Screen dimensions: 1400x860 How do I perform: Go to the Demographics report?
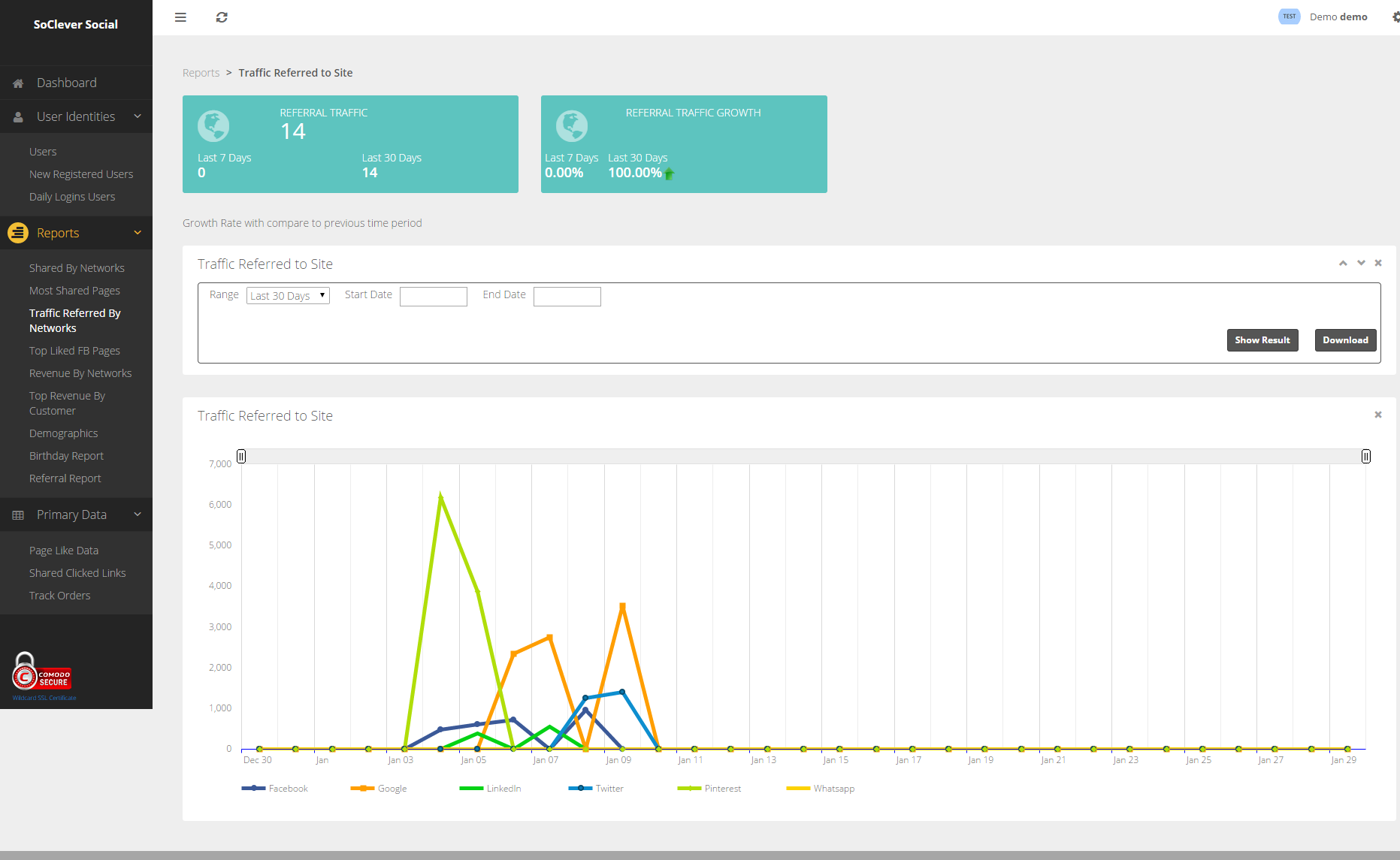(63, 433)
